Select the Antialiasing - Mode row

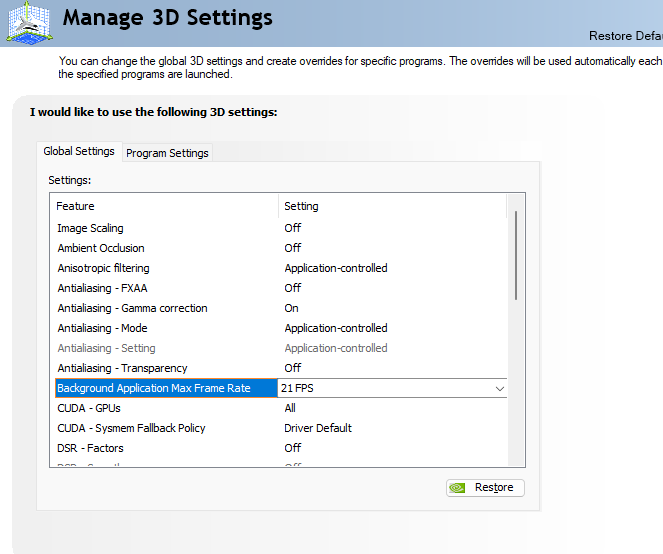click(x=102, y=328)
